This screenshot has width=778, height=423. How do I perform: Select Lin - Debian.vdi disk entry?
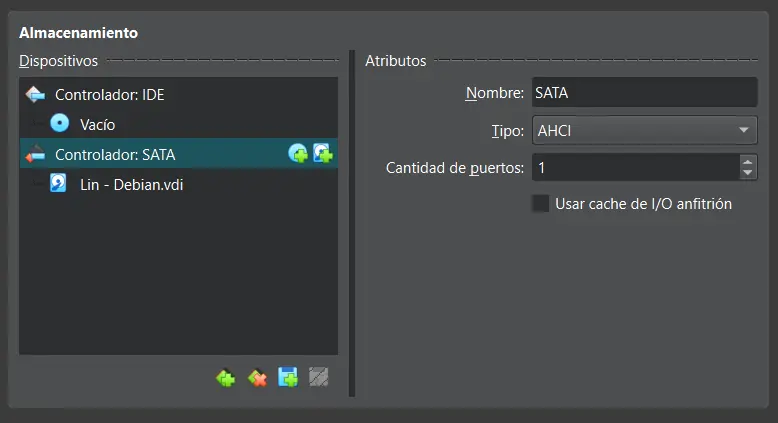pyautogui.click(x=179, y=184)
